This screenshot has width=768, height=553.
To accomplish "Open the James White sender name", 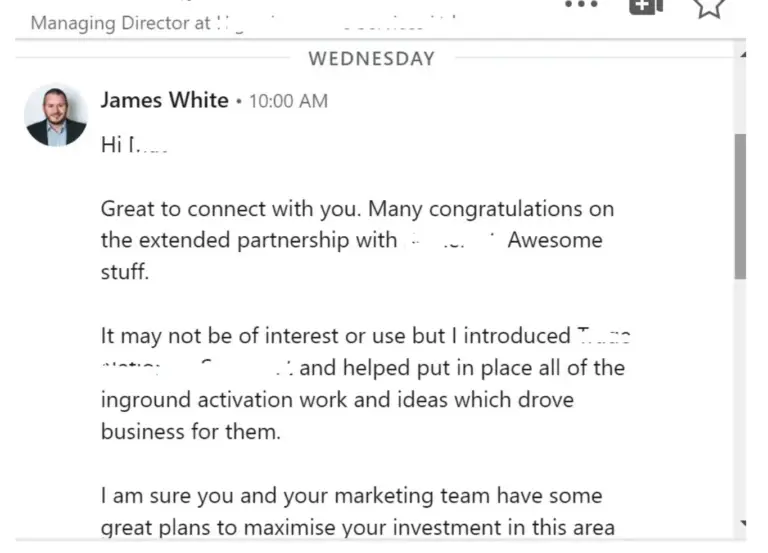I will pyautogui.click(x=165, y=100).
